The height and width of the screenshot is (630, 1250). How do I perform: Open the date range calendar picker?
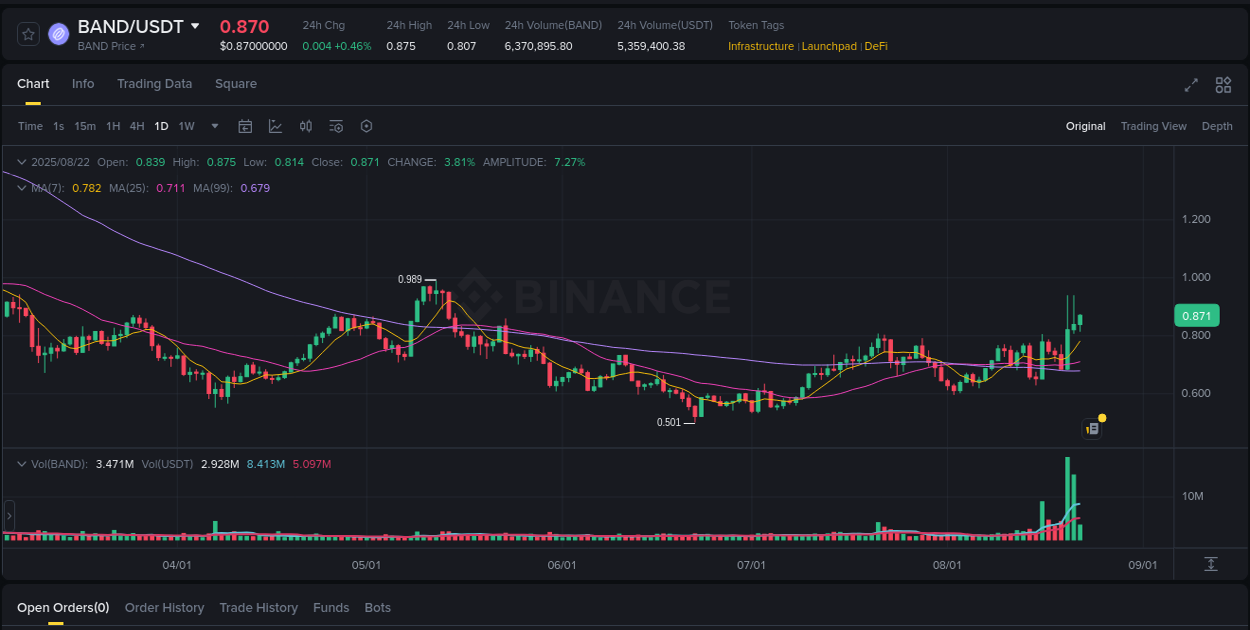pos(245,126)
